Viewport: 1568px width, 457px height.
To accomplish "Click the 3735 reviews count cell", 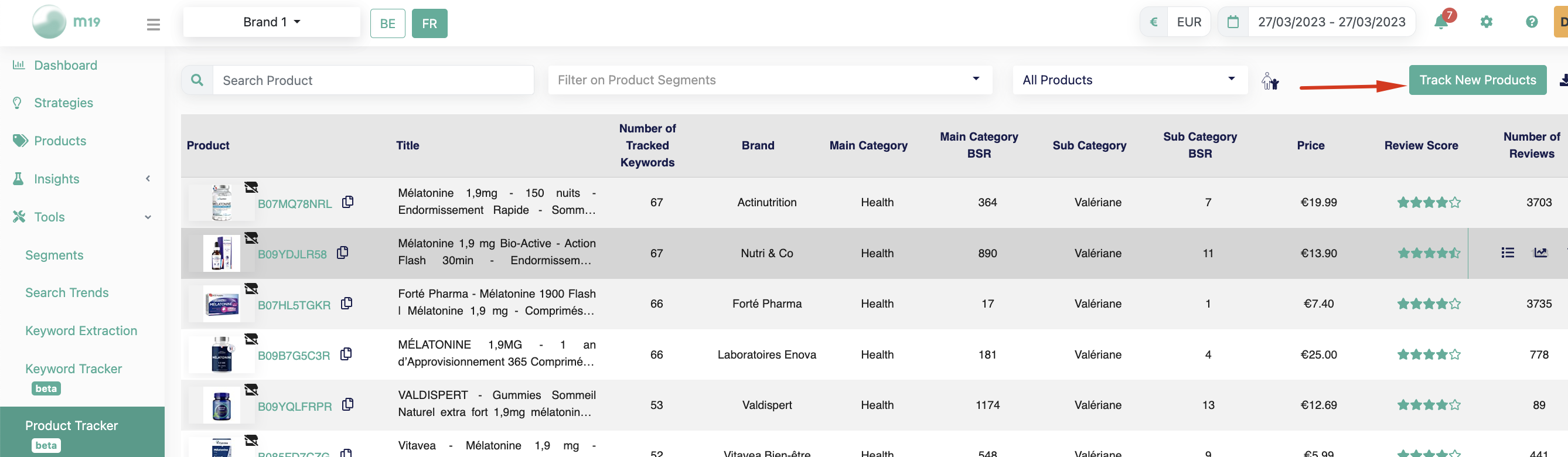I will (x=1539, y=303).
